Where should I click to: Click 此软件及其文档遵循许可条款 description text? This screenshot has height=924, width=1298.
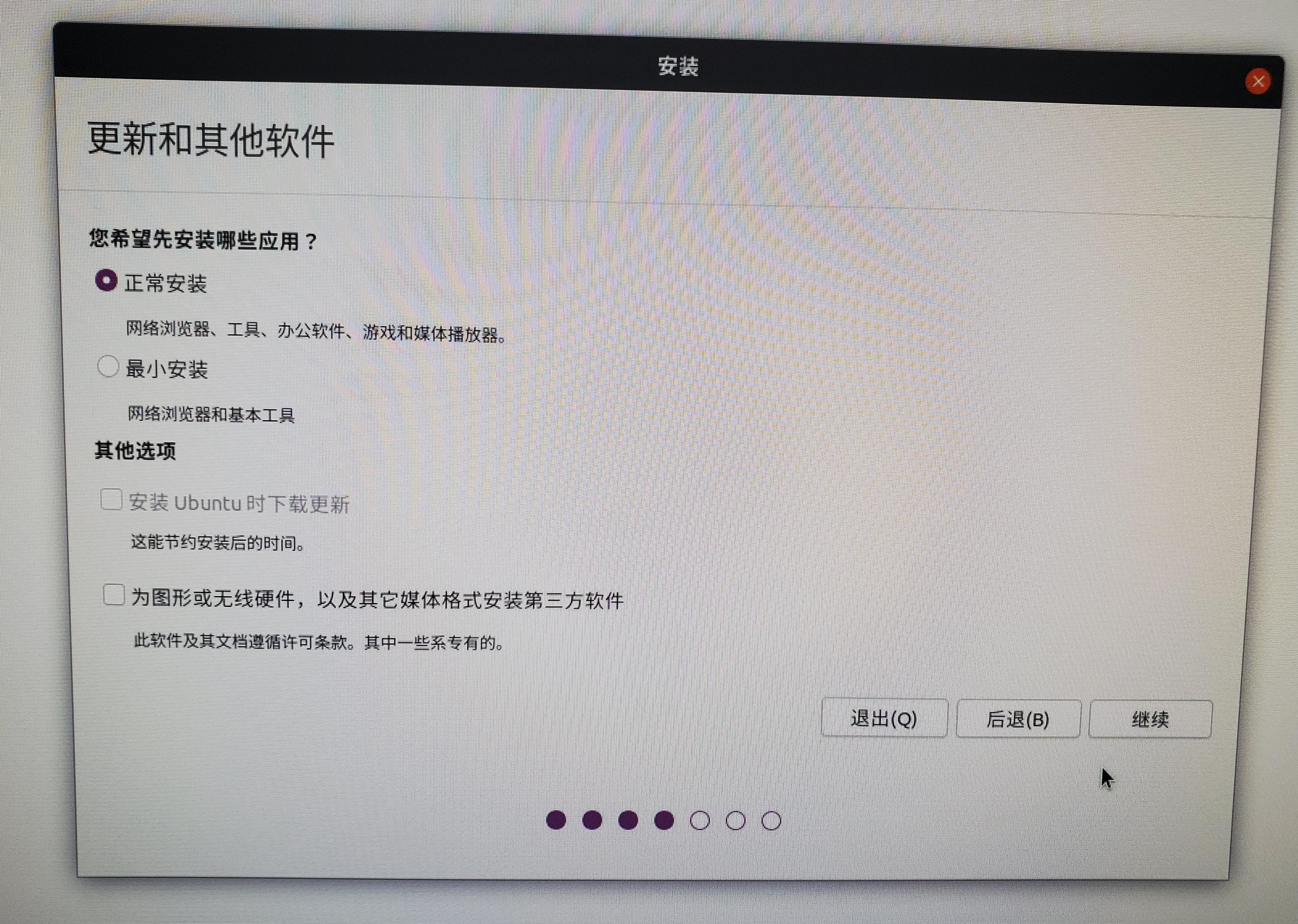click(319, 642)
